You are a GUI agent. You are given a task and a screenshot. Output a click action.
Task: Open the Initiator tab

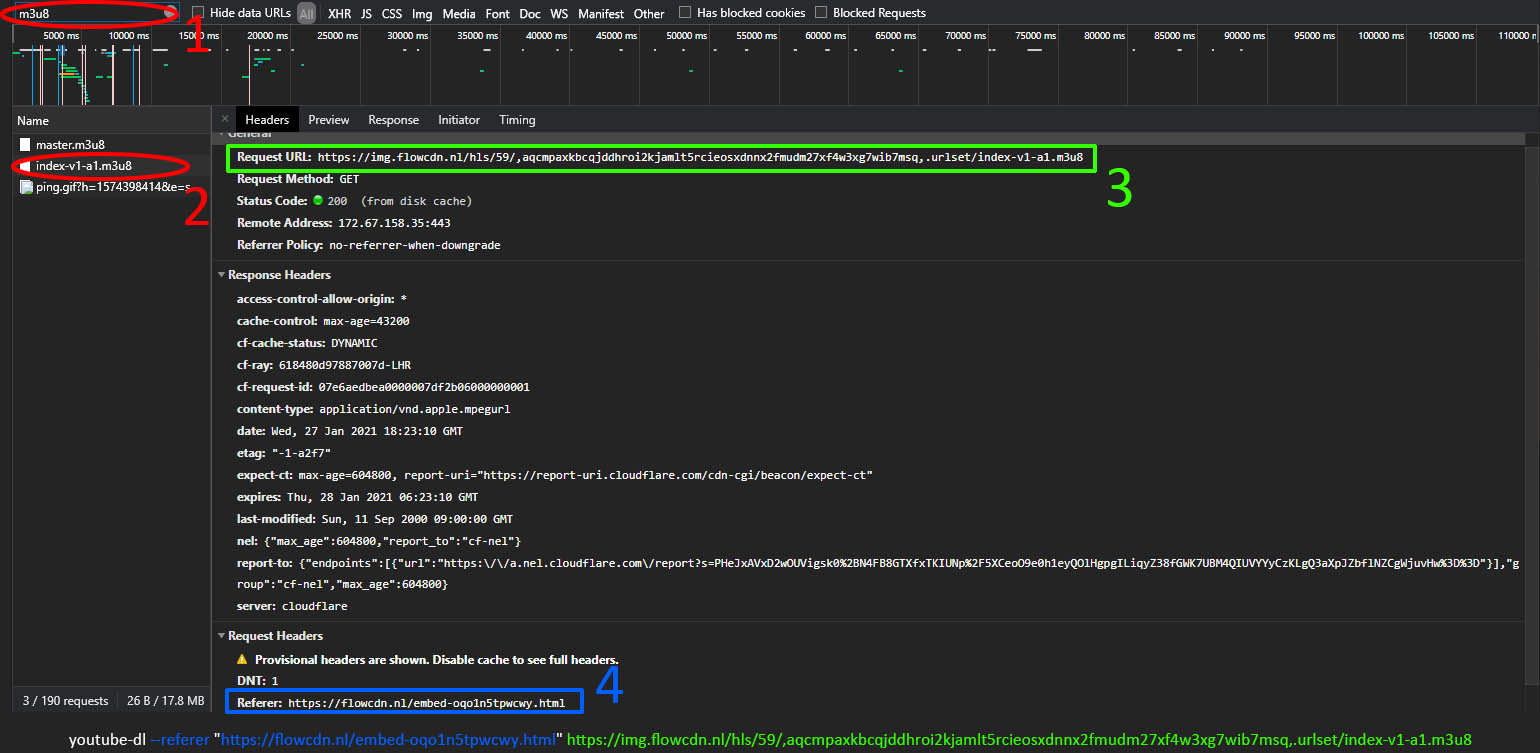tap(459, 120)
